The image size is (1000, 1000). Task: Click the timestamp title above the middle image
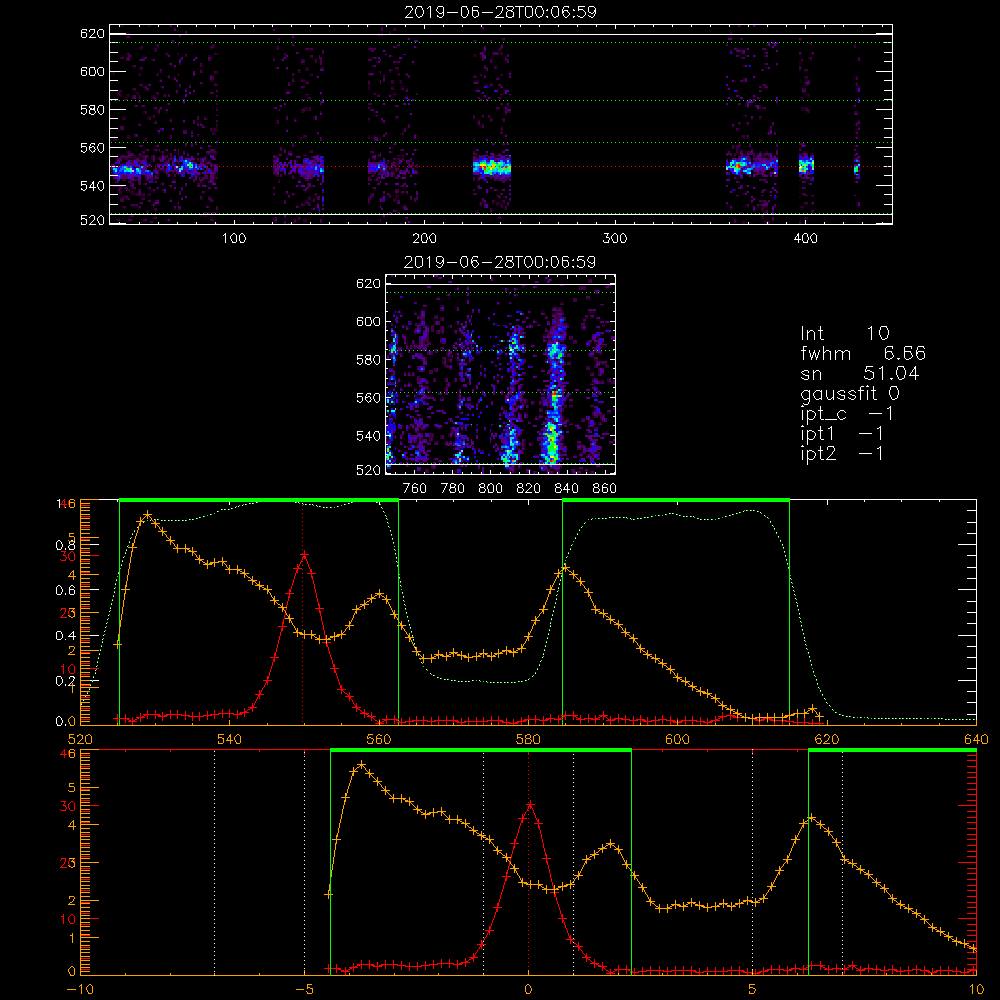pos(500,262)
